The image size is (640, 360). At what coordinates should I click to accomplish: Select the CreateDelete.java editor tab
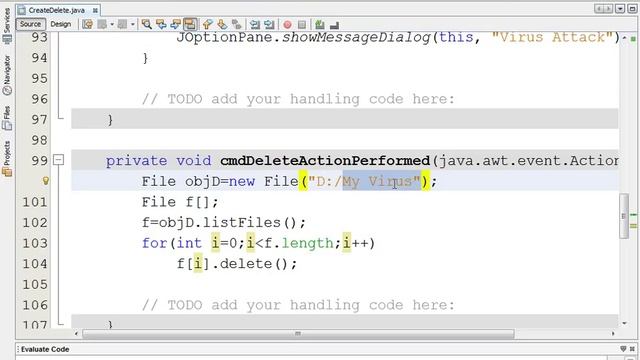(x=56, y=10)
